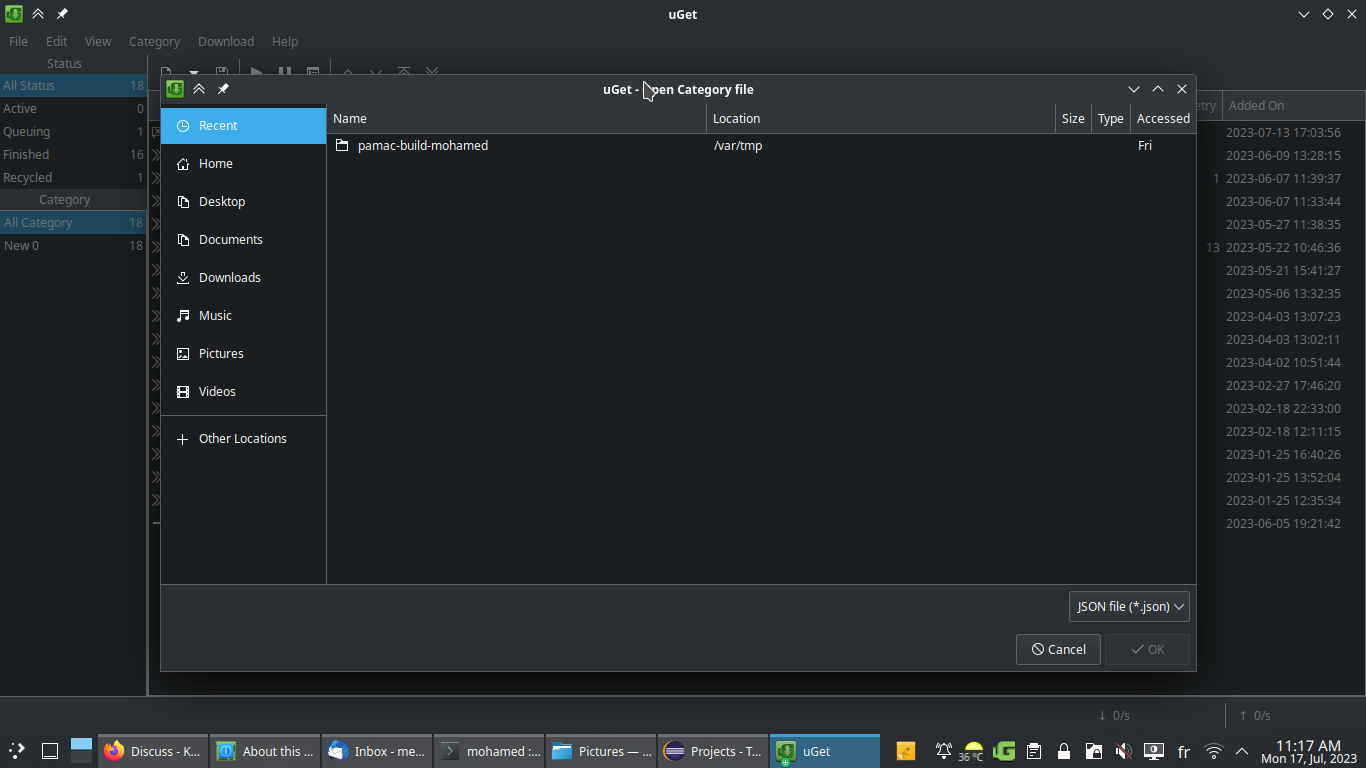The height and width of the screenshot is (768, 1366).
Task: Select Recycled status filter in uGet
Action: click(x=73, y=178)
